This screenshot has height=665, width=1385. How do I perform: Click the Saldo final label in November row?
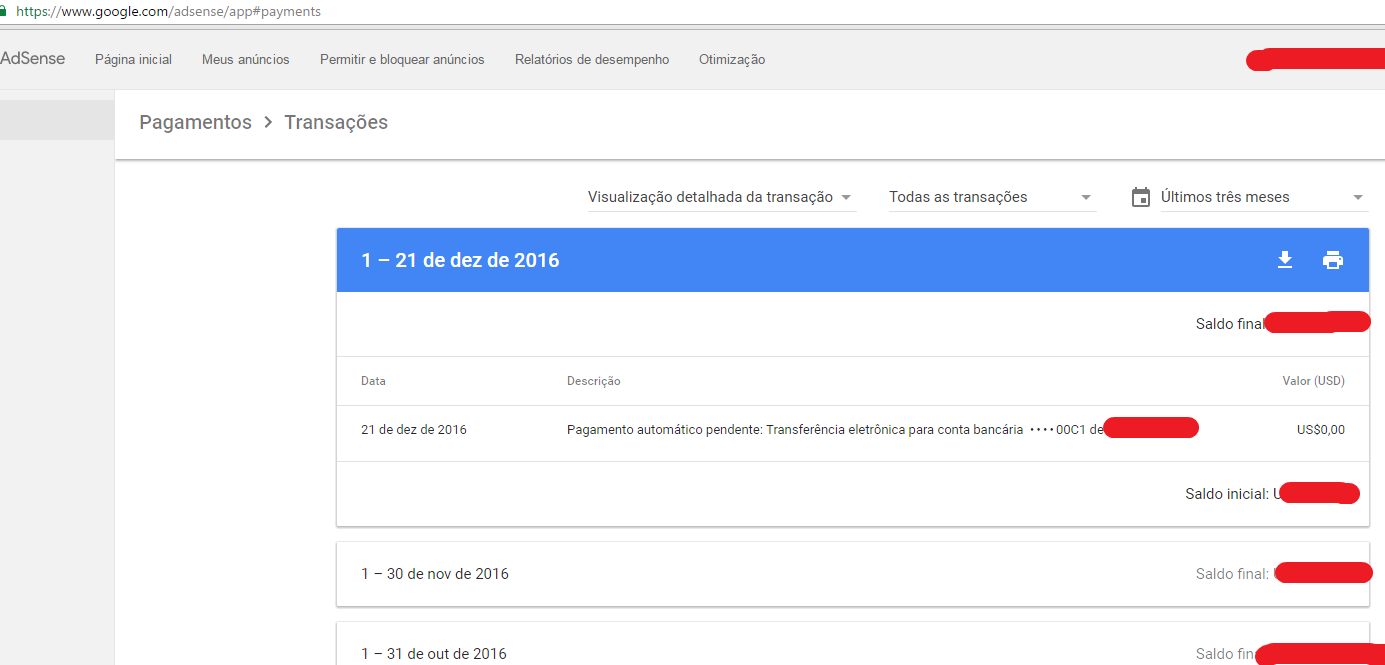(1232, 574)
